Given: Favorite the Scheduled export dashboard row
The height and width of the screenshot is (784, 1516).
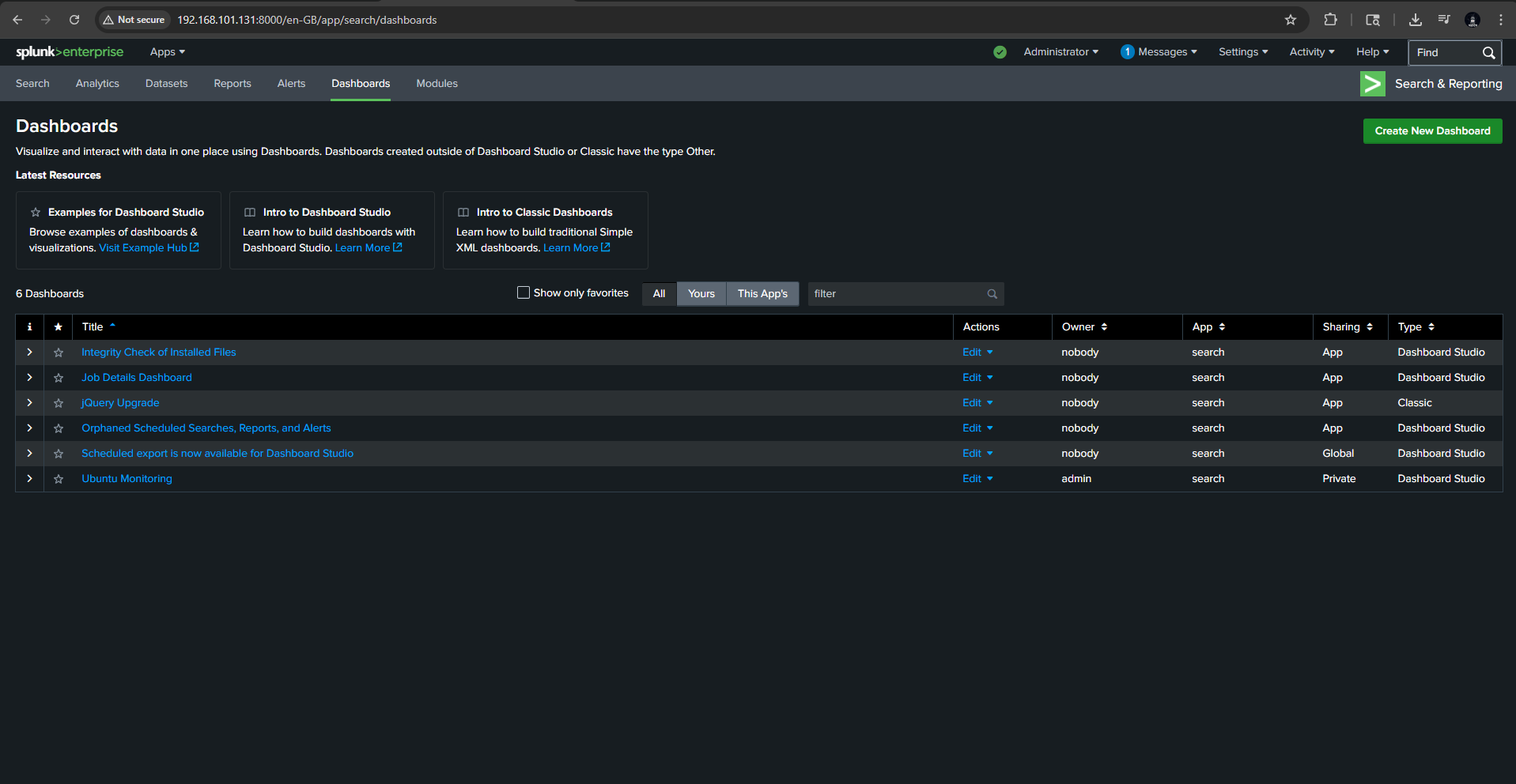Looking at the screenshot, I should click(x=59, y=454).
